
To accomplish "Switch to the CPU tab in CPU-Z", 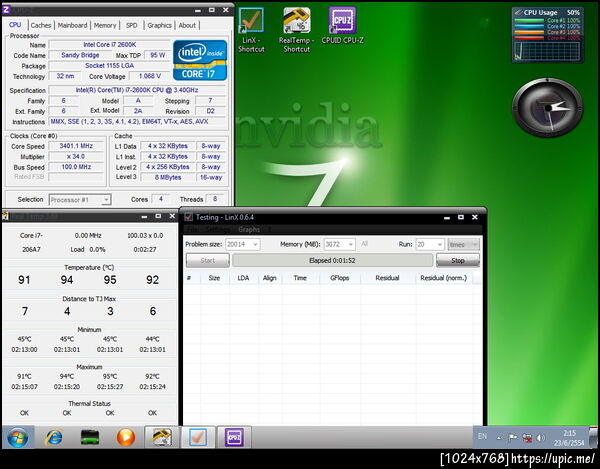I will [x=15, y=25].
